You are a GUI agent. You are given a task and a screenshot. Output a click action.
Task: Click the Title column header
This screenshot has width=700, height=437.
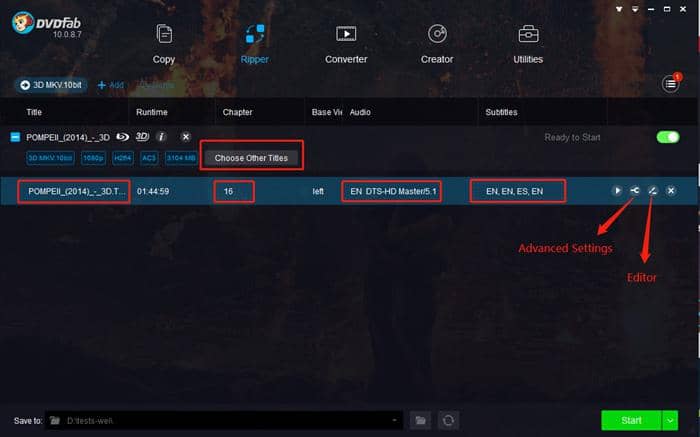point(34,112)
